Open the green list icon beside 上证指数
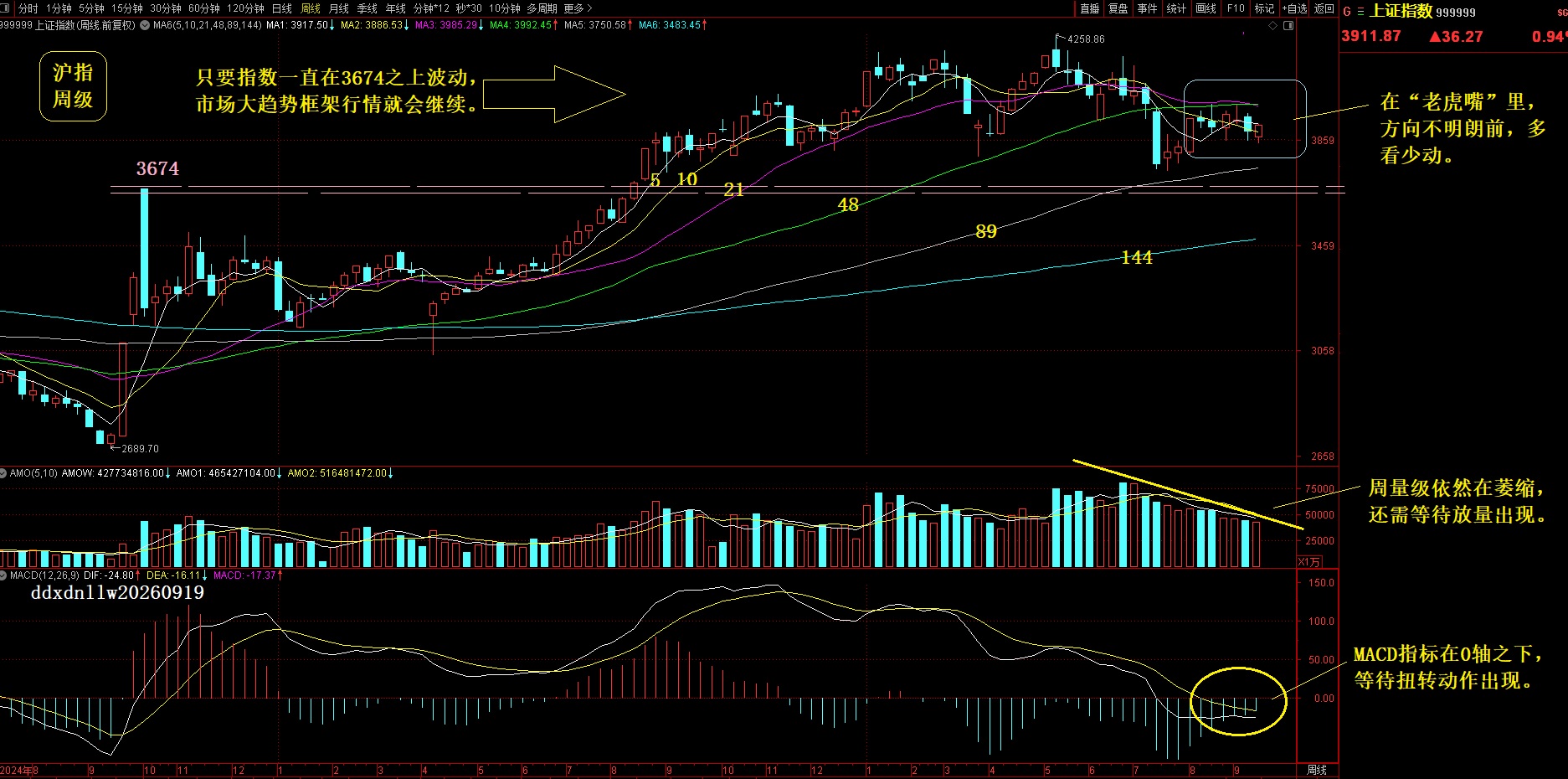Screen dimensions: 1568x779 click(x=1360, y=12)
